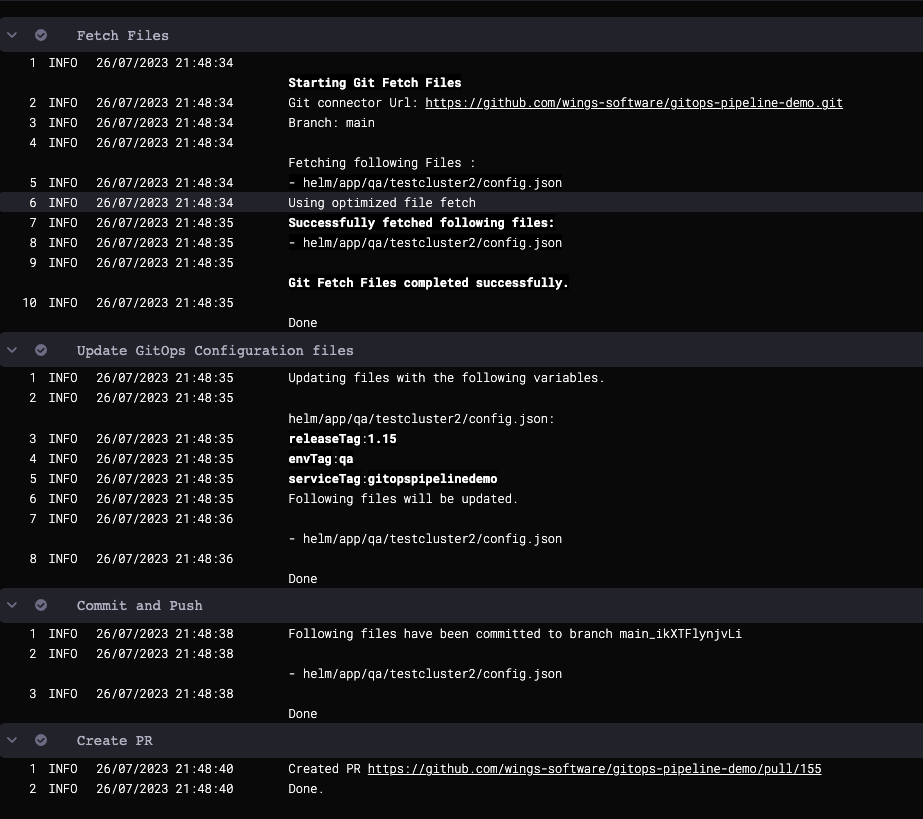Select the Fetch Files section title
The height and width of the screenshot is (819, 923).
pyautogui.click(x=122, y=35)
